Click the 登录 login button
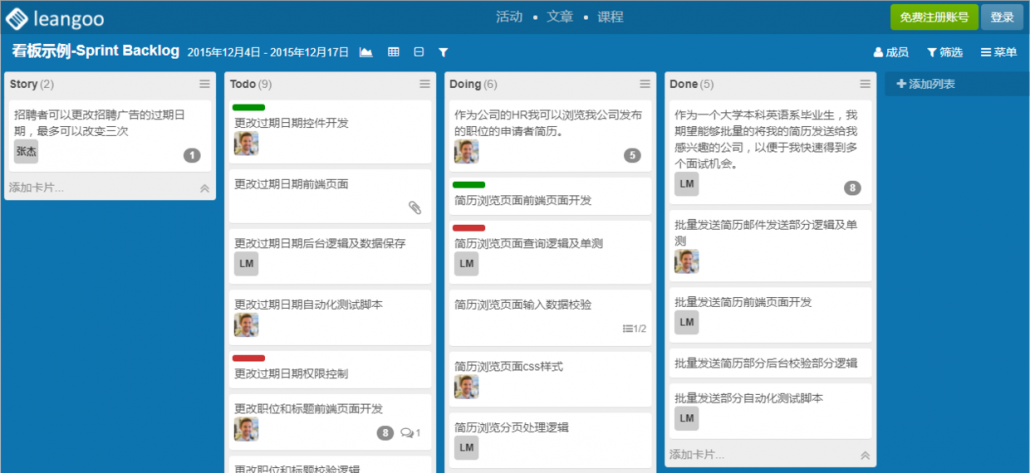The image size is (1030, 473). [x=1002, y=17]
